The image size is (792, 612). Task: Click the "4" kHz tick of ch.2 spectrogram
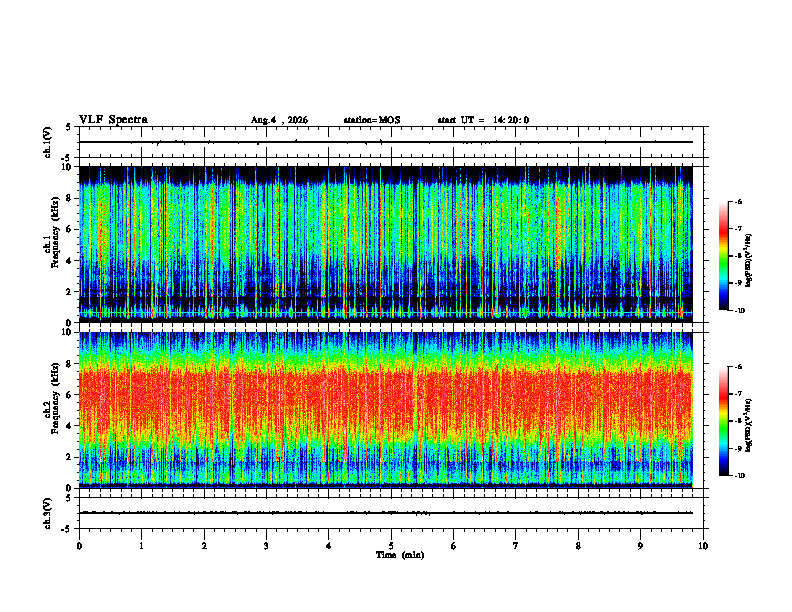point(71,426)
